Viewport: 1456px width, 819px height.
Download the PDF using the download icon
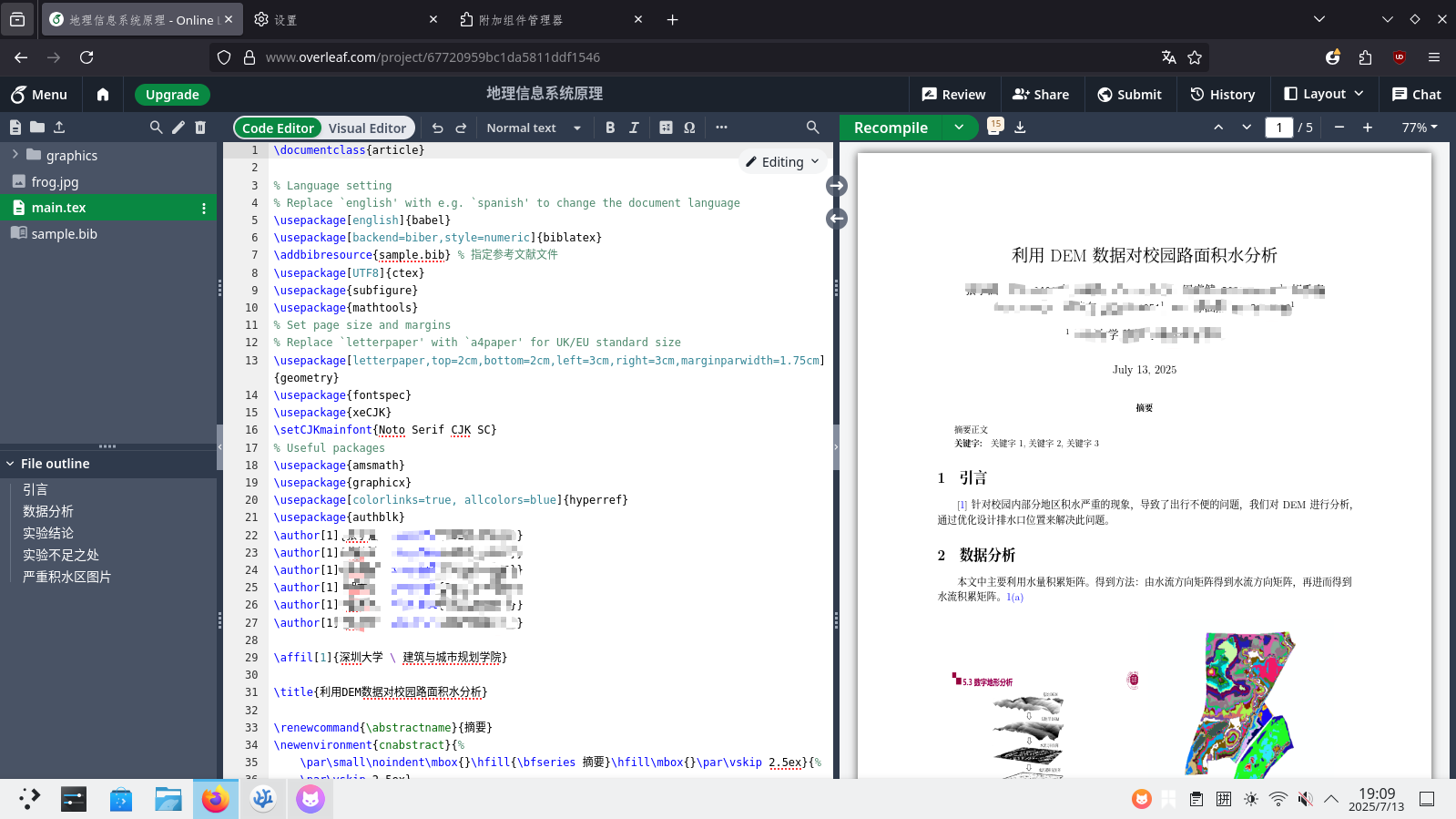(x=1020, y=128)
